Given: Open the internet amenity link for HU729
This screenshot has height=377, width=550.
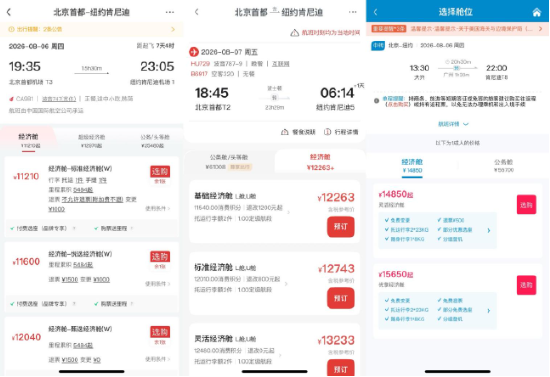Looking at the screenshot, I should tap(281, 64).
